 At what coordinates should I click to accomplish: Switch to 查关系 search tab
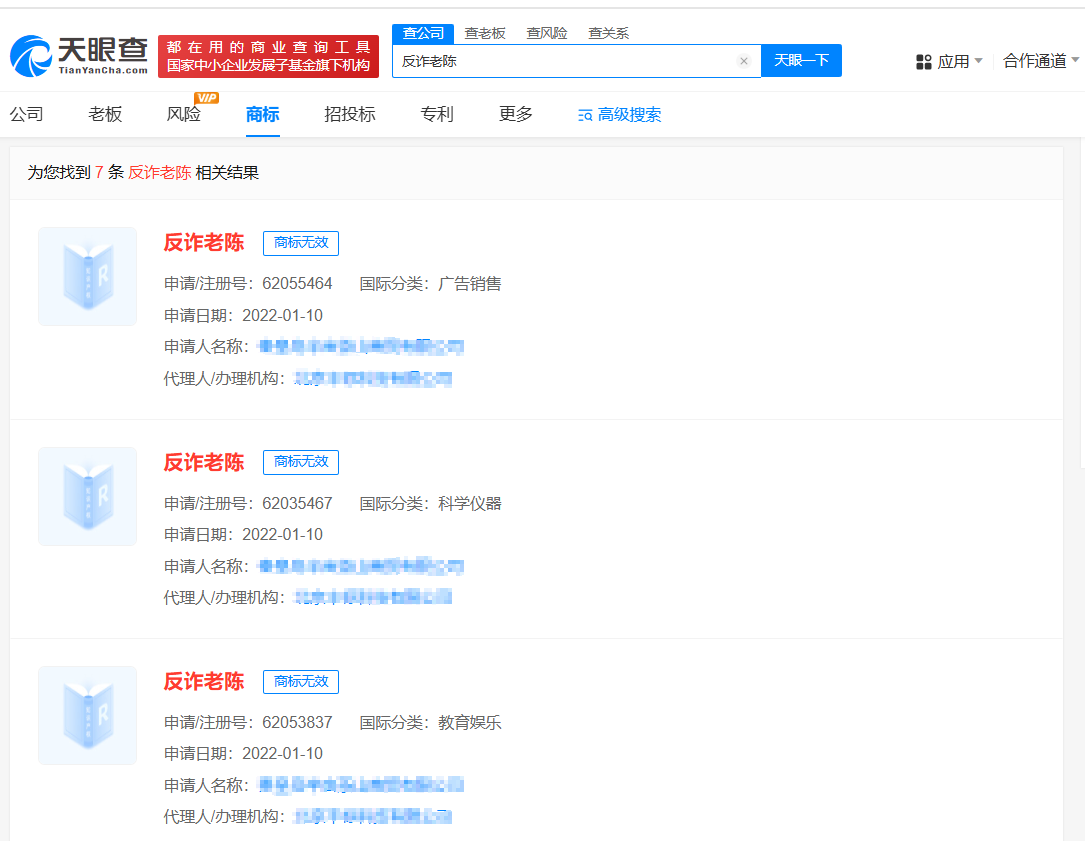coord(608,33)
